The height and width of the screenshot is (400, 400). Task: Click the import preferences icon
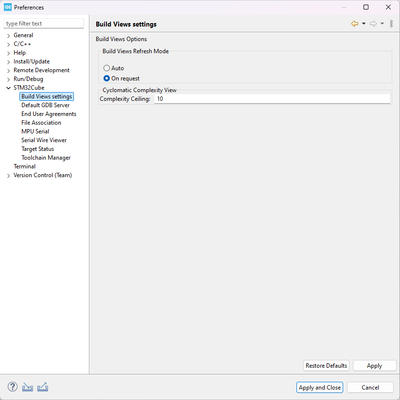pyautogui.click(x=27, y=387)
